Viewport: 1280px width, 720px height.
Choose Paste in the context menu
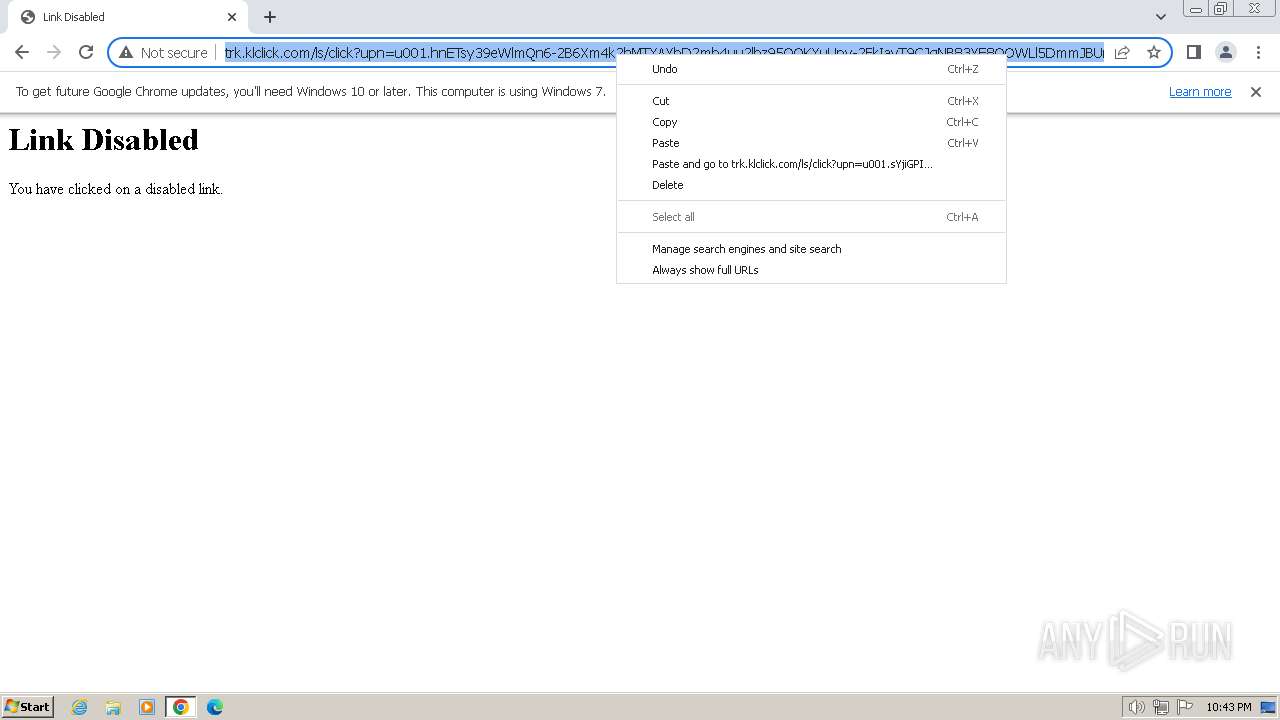pos(811,143)
